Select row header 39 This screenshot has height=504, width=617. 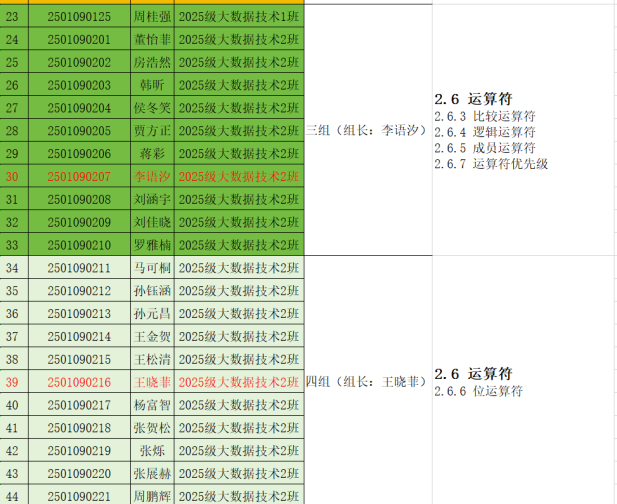pyautogui.click(x=12, y=382)
